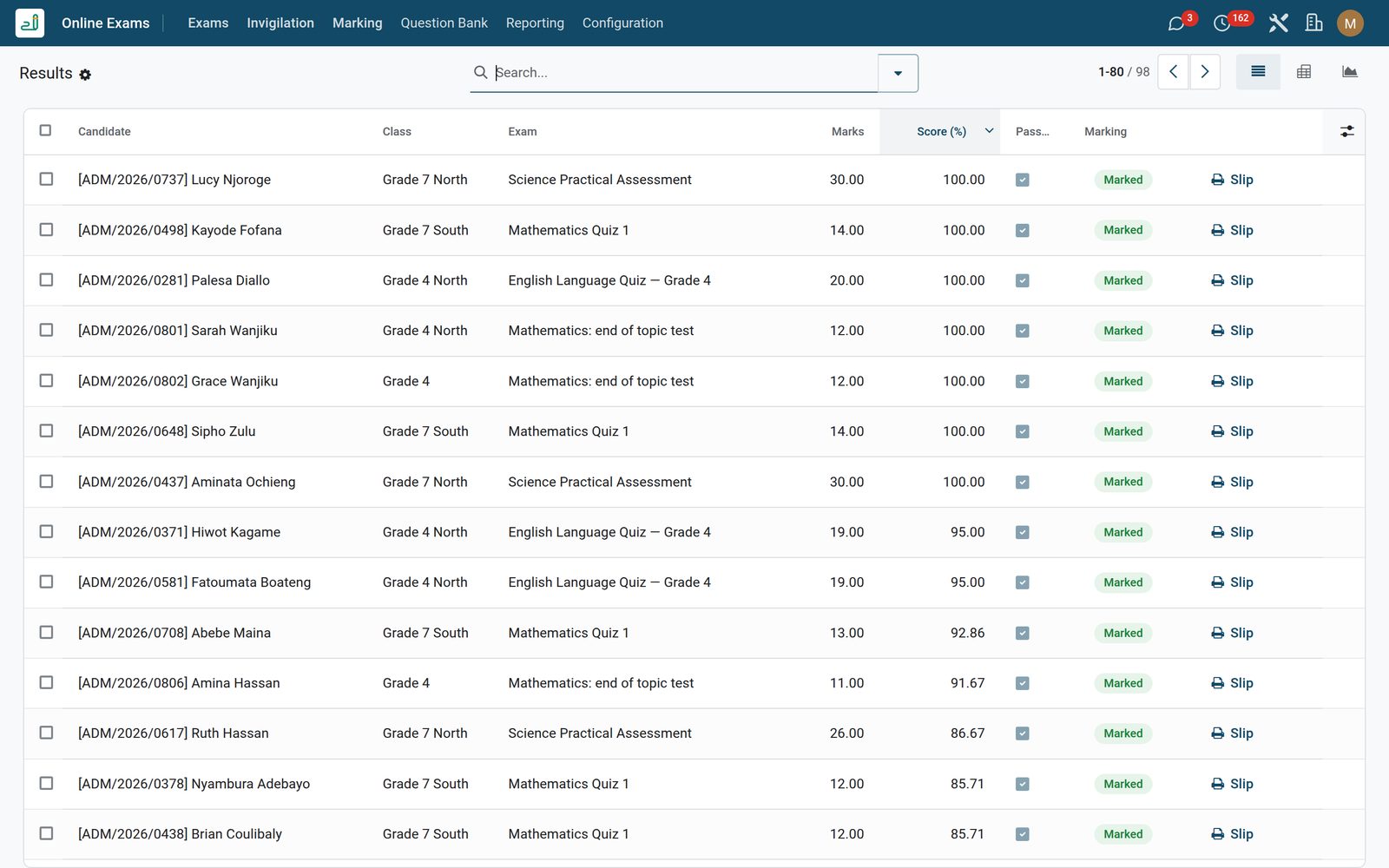Open the Invigilation menu
The width and height of the screenshot is (1389, 868).
coord(280,23)
